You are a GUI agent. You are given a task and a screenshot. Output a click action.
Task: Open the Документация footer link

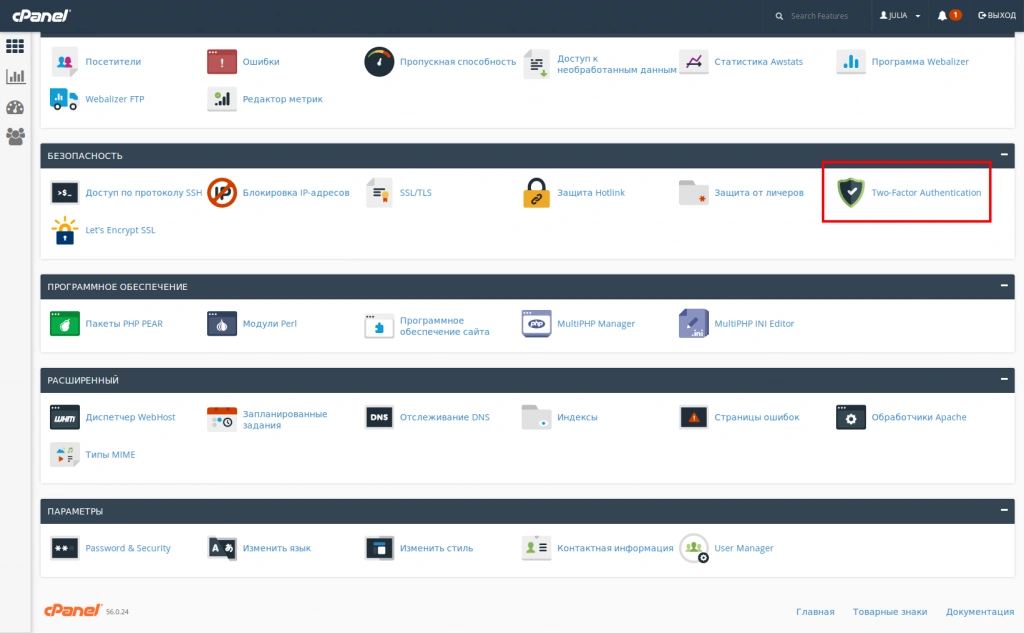coord(980,612)
